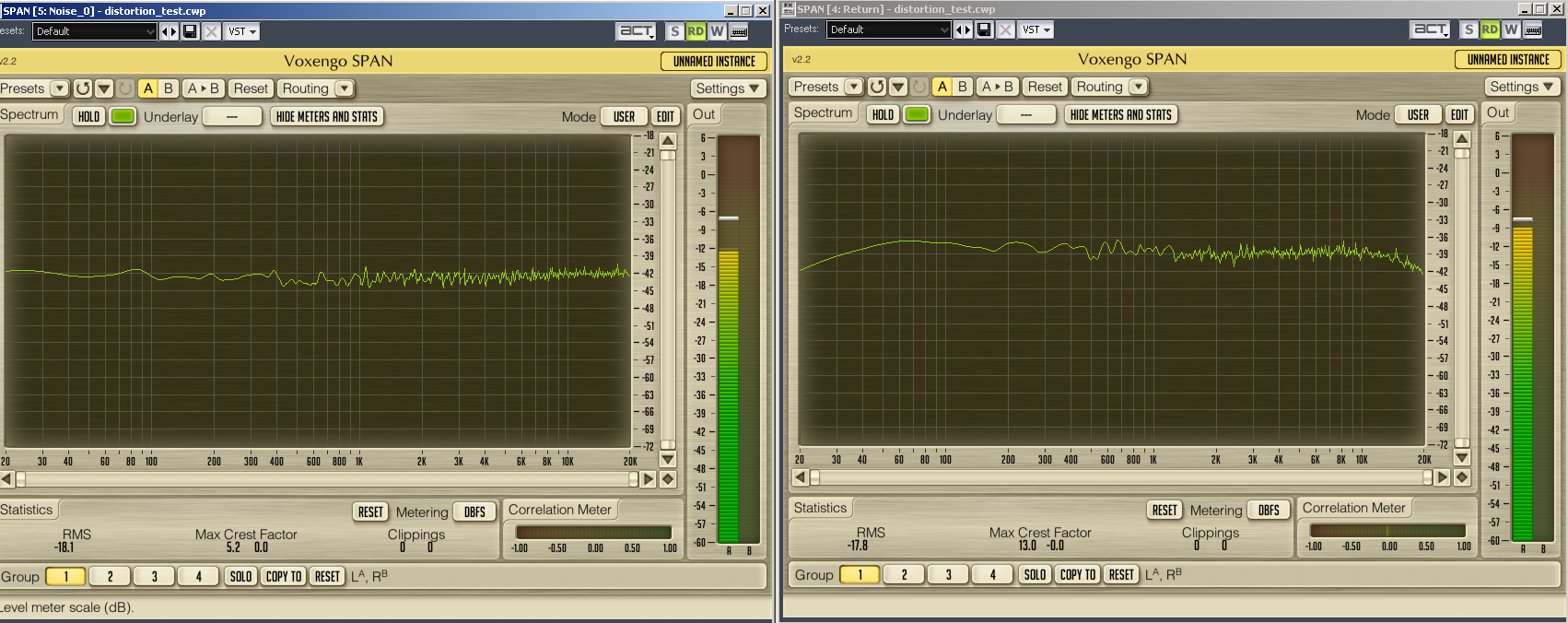This screenshot has height=623, width=1568.
Task: Open the Default preset combo in Return window
Action: 888,29
